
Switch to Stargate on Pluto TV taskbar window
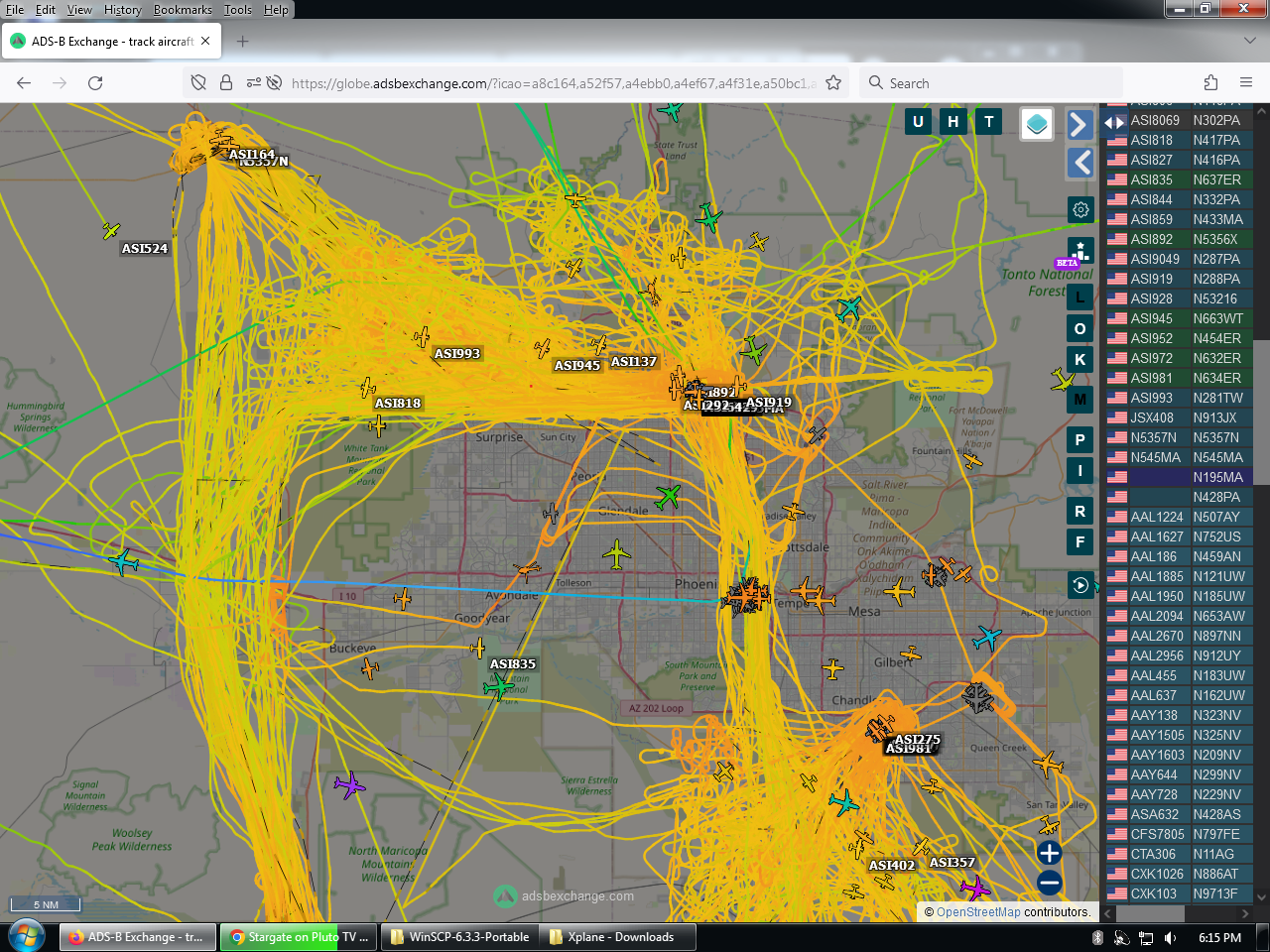tap(300, 937)
